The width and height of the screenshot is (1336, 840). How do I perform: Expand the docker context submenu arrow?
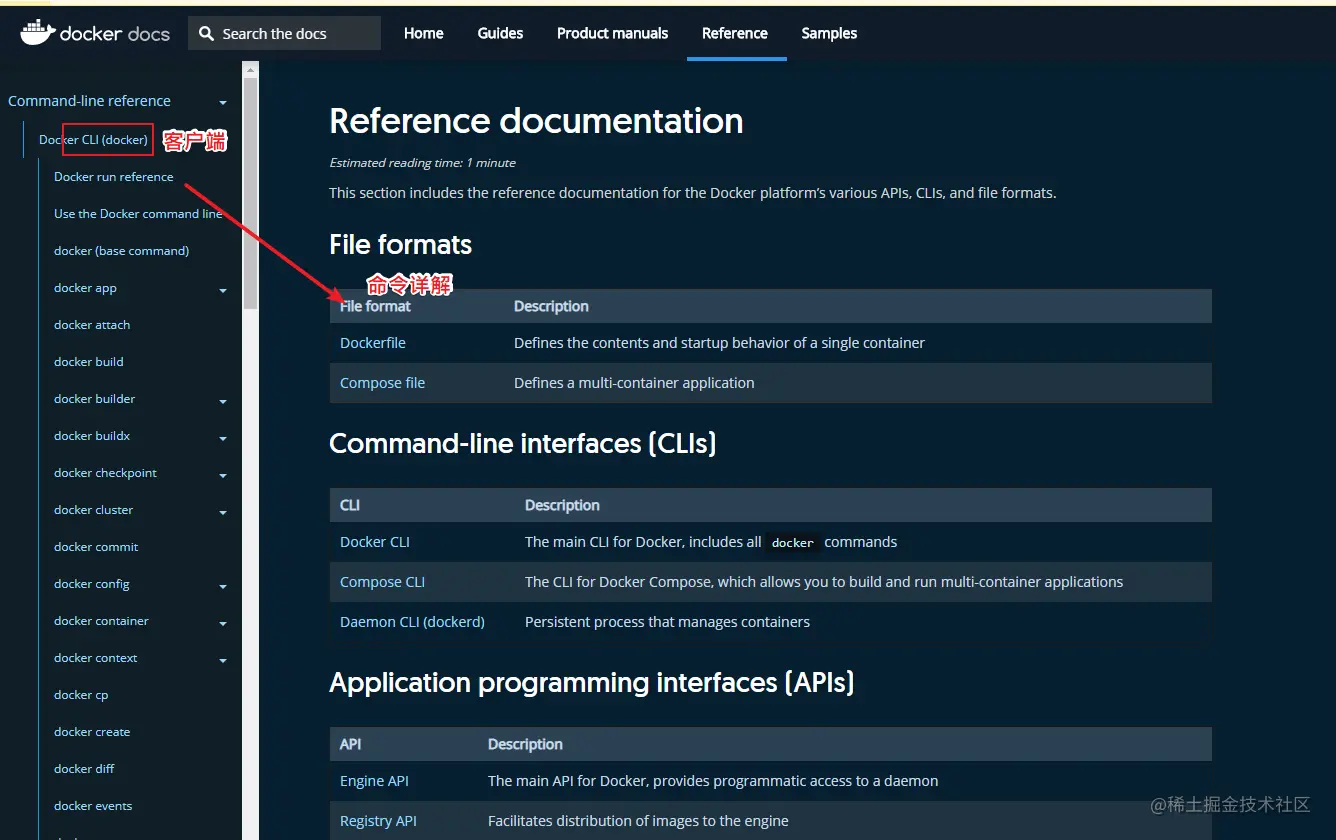point(223,661)
